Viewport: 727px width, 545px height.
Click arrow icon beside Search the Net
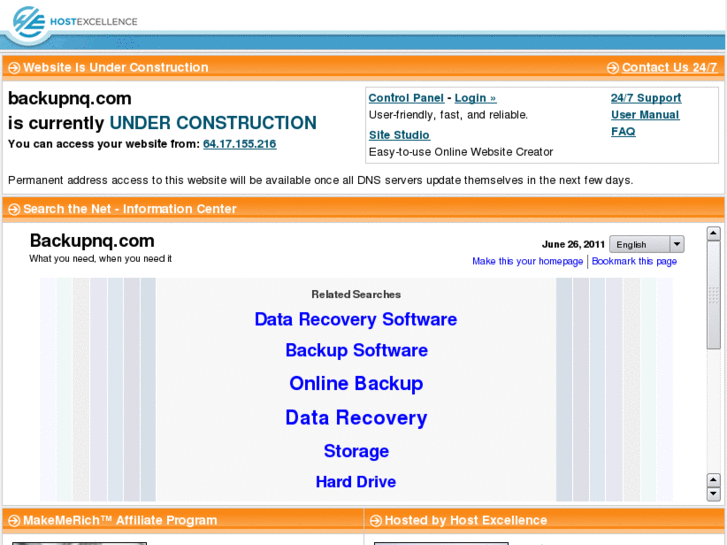pos(14,209)
